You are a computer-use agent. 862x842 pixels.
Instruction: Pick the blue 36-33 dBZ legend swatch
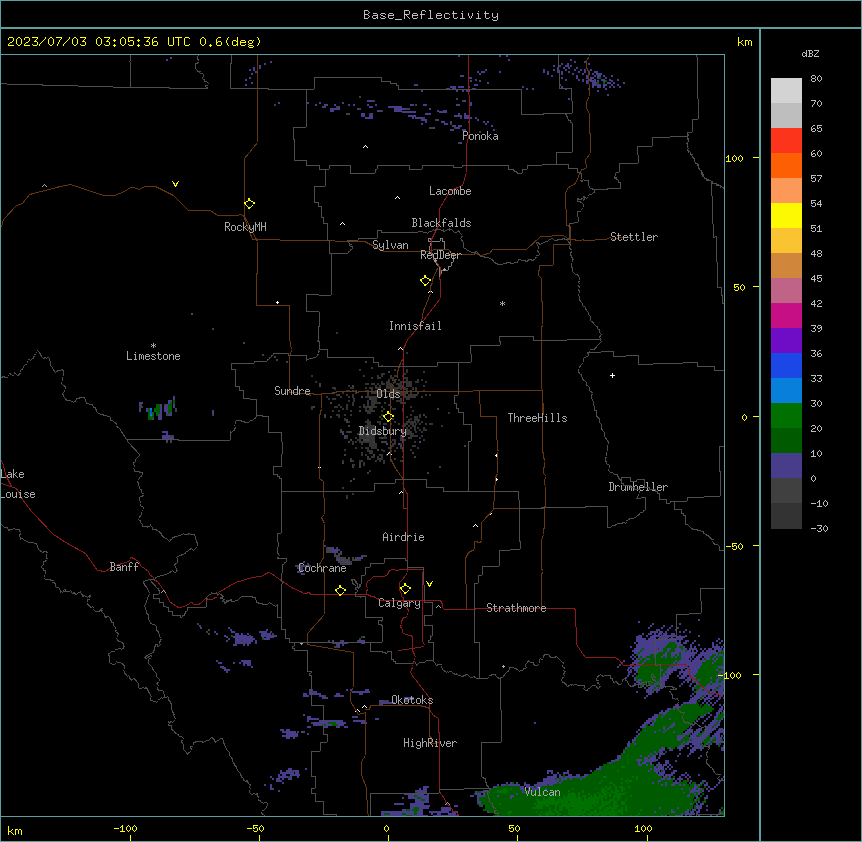click(786, 365)
